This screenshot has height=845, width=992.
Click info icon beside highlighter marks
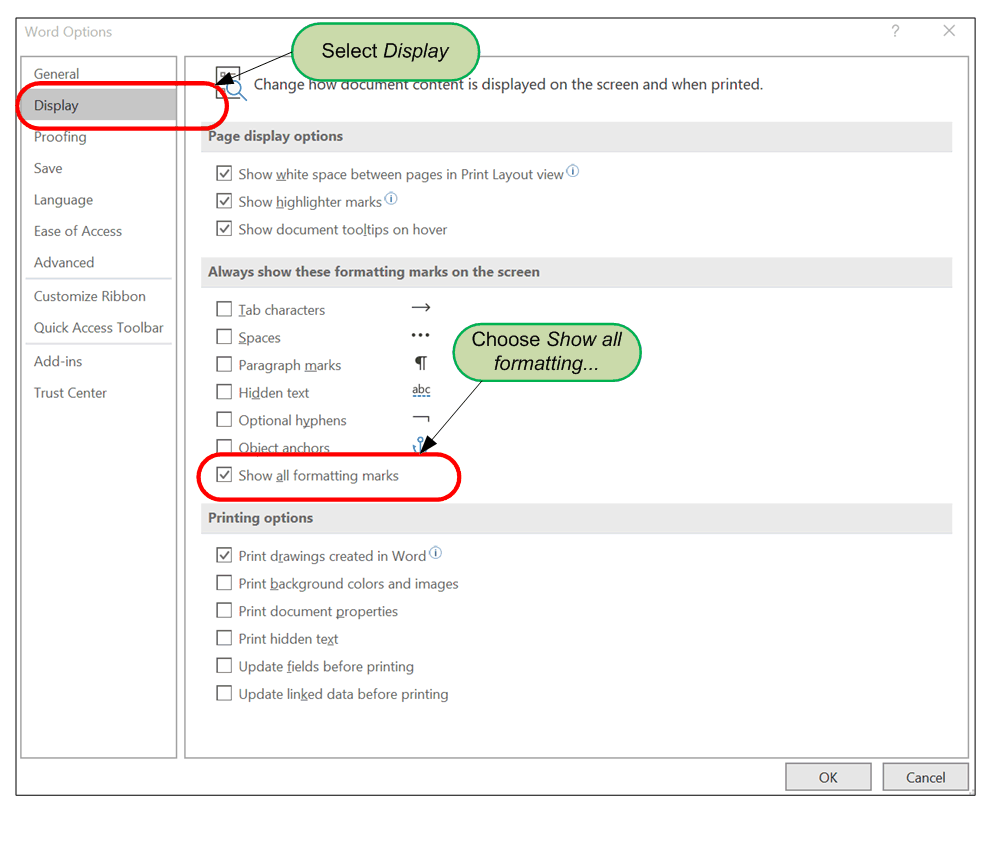[391, 199]
